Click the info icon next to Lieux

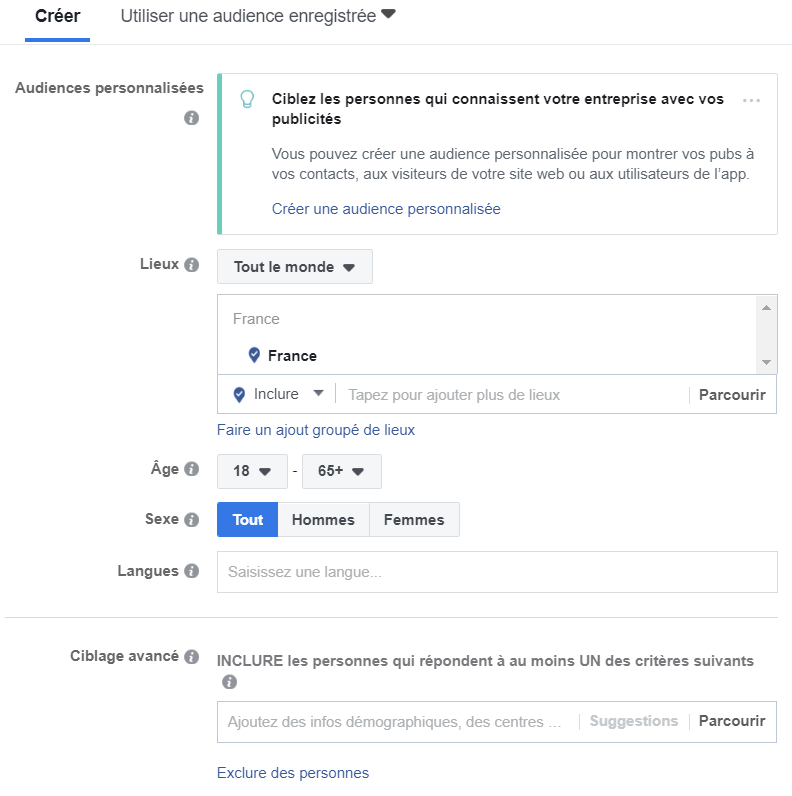tap(192, 265)
